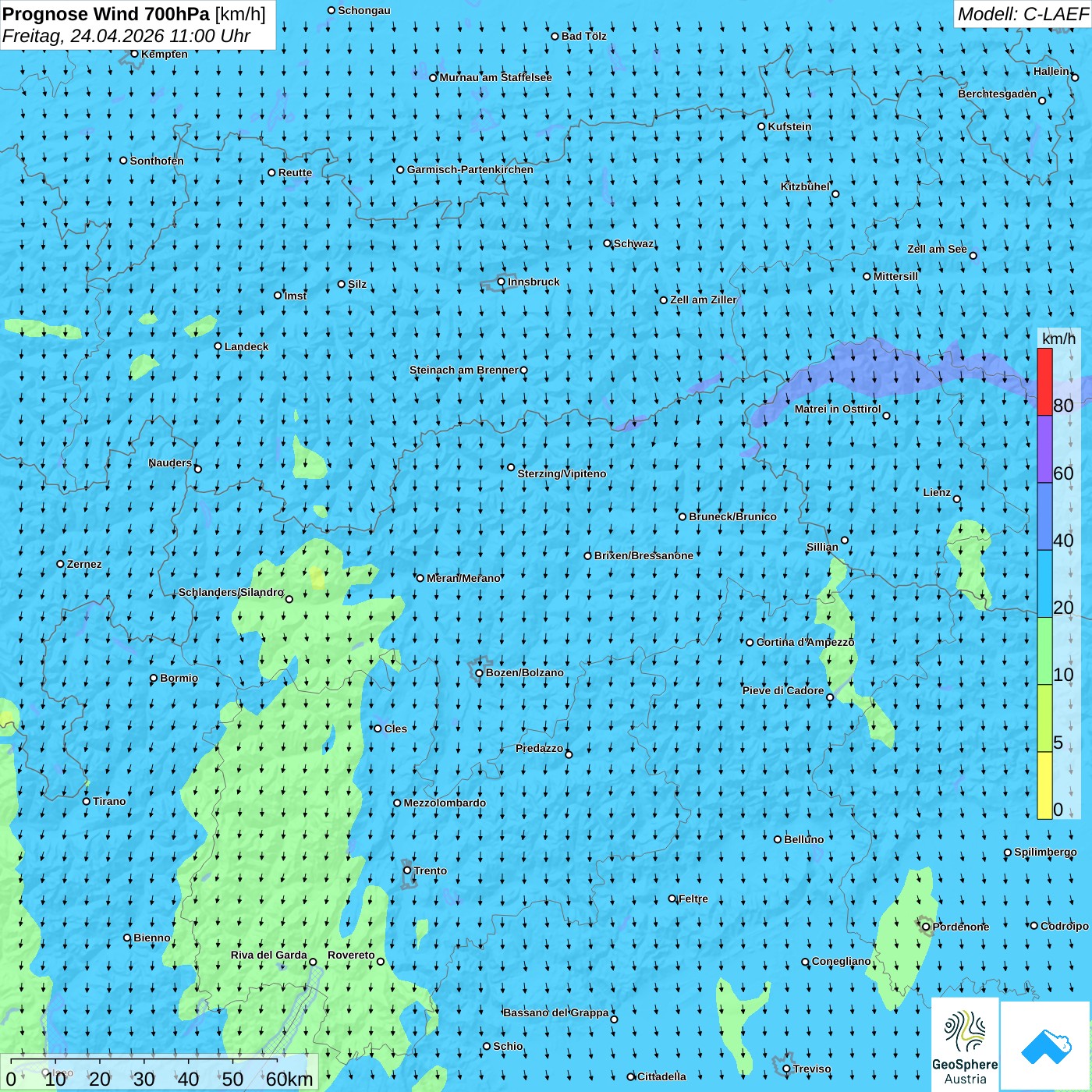Click the 'Zell am Ziller' label
Image resolution: width=1092 pixels, height=1092 pixels.
(x=704, y=300)
